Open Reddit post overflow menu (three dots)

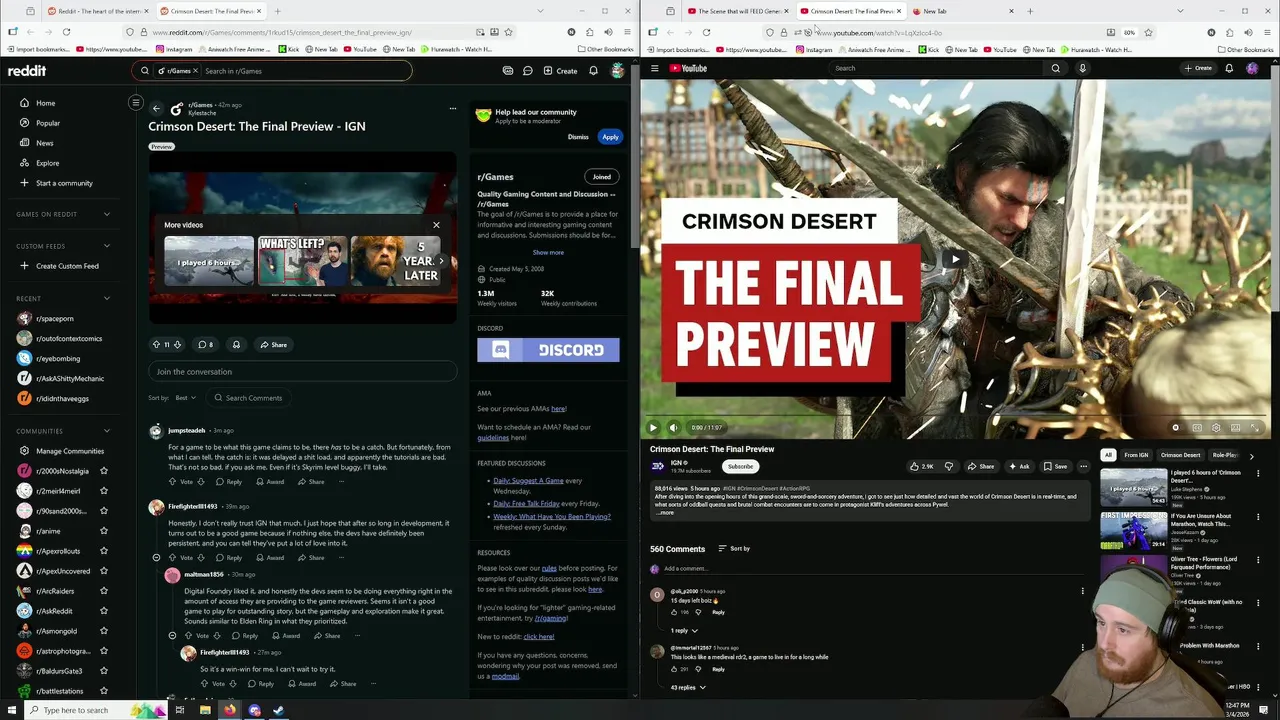452,108
